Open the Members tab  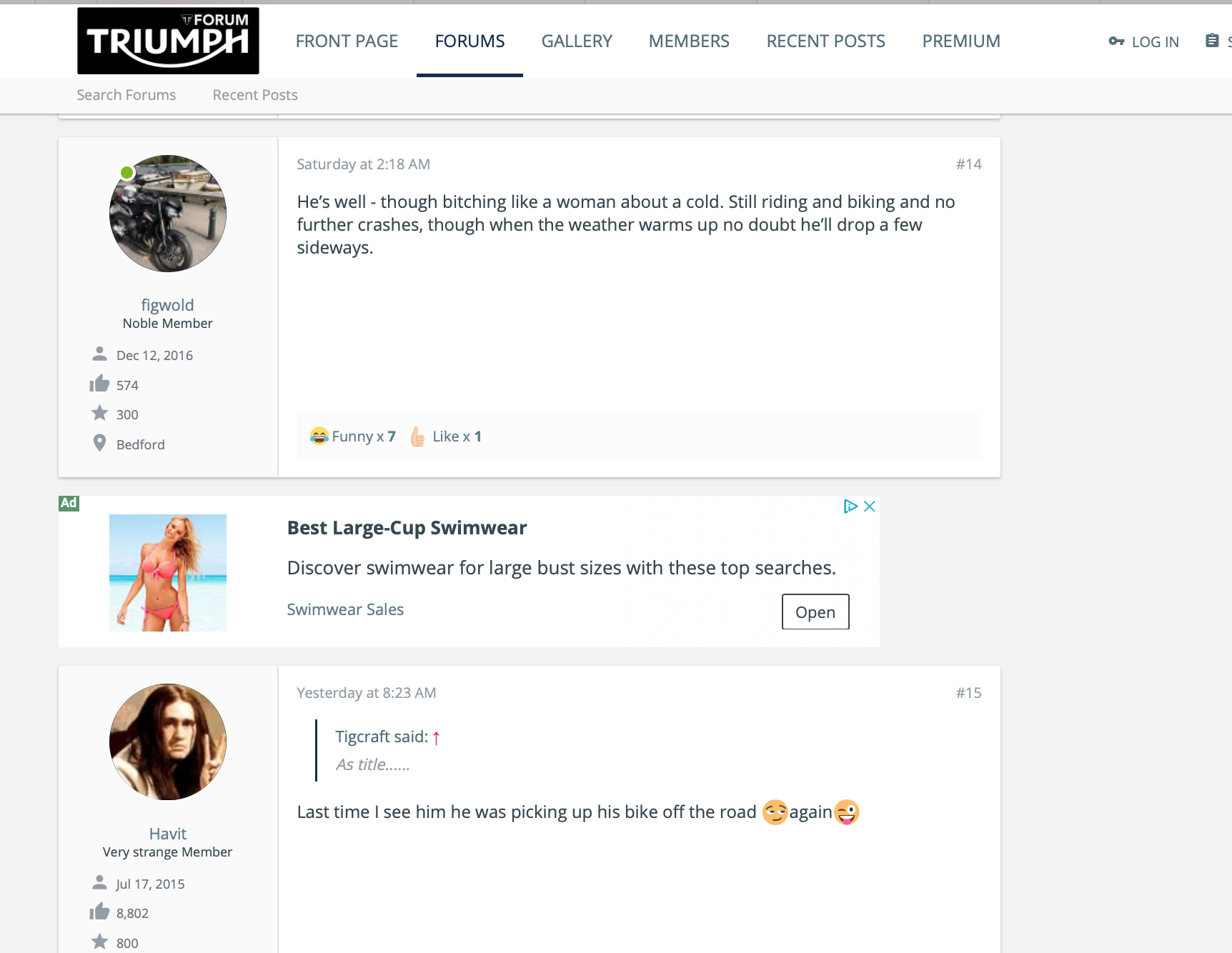tap(689, 41)
